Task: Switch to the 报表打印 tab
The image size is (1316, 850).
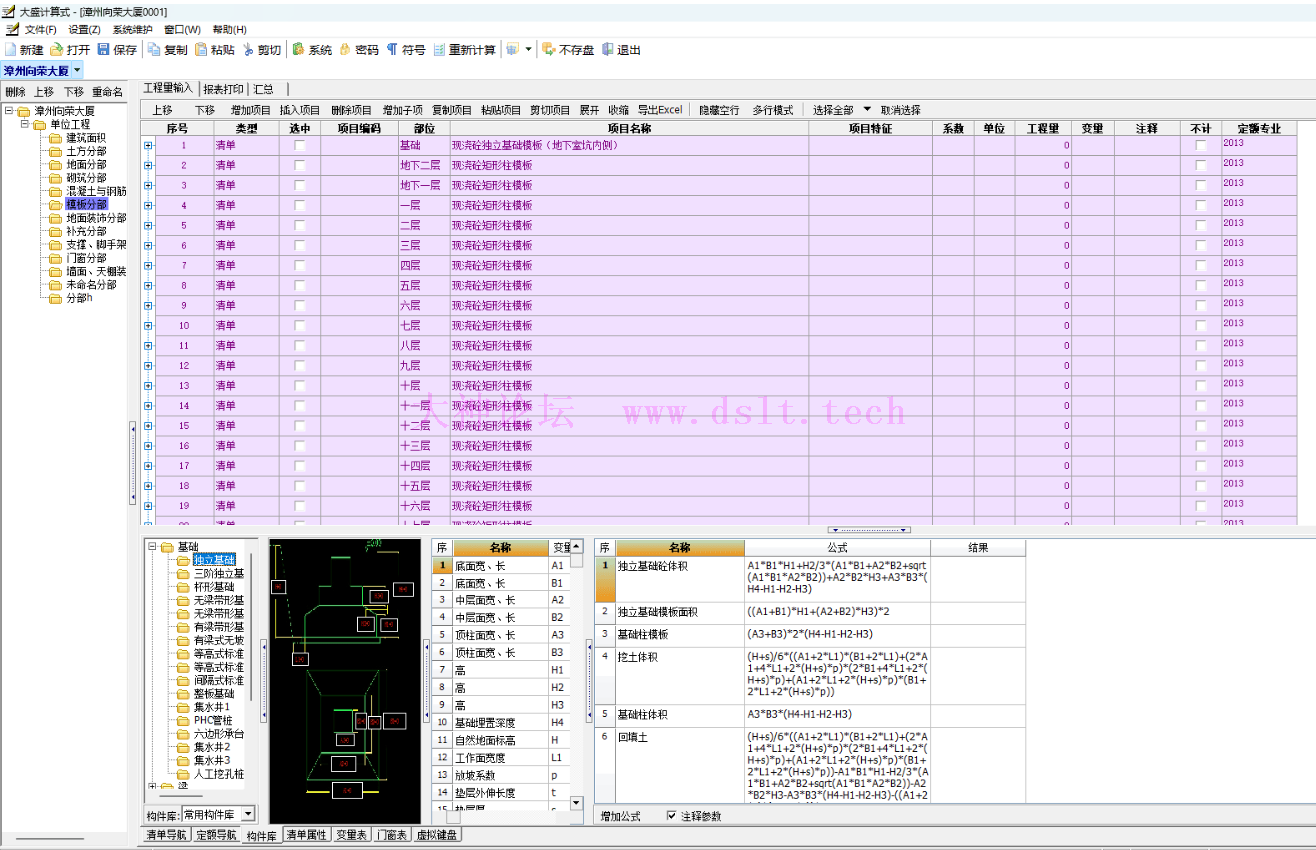Action: click(x=222, y=89)
